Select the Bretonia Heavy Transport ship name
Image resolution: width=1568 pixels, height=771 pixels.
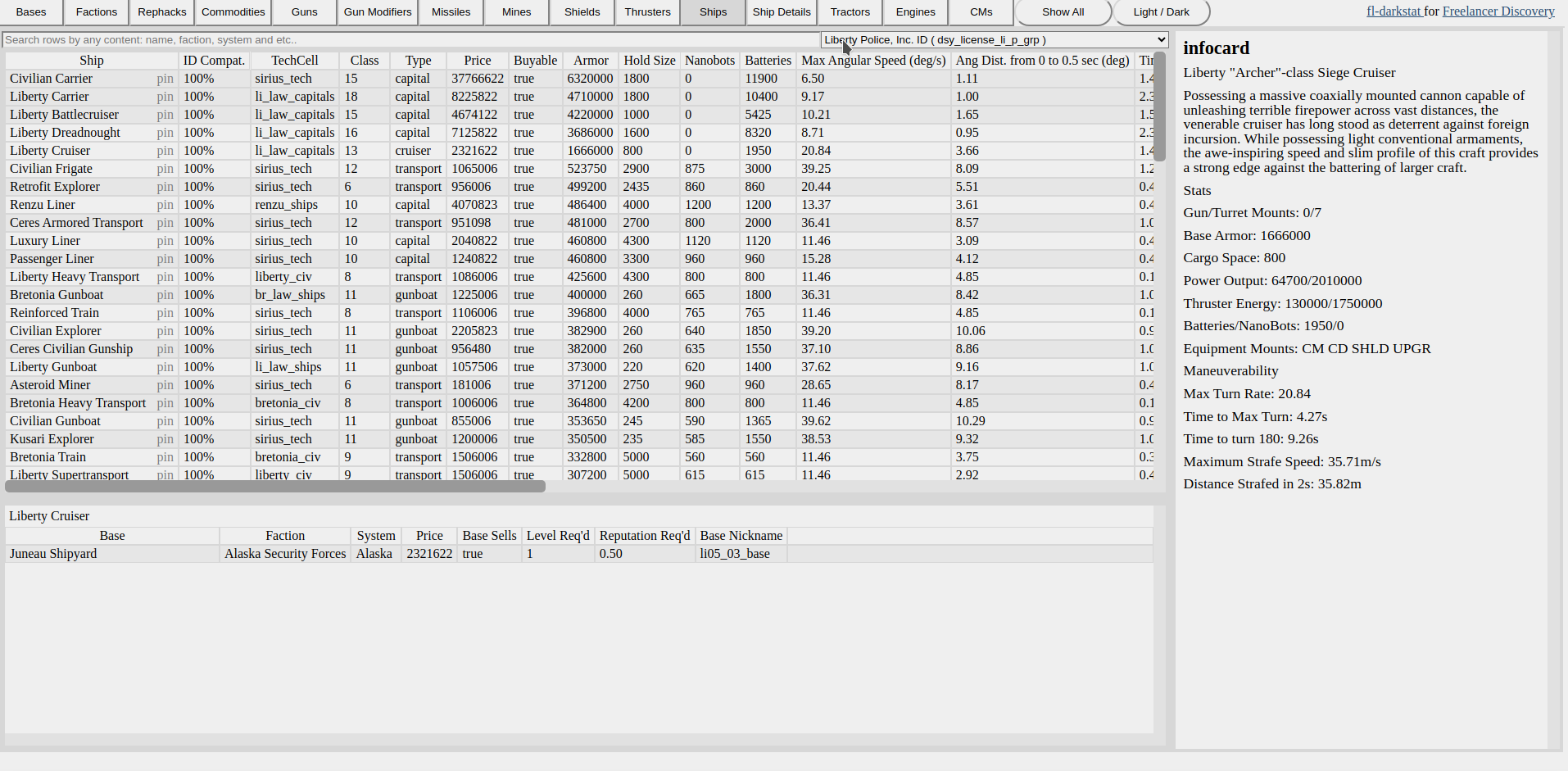[78, 403]
